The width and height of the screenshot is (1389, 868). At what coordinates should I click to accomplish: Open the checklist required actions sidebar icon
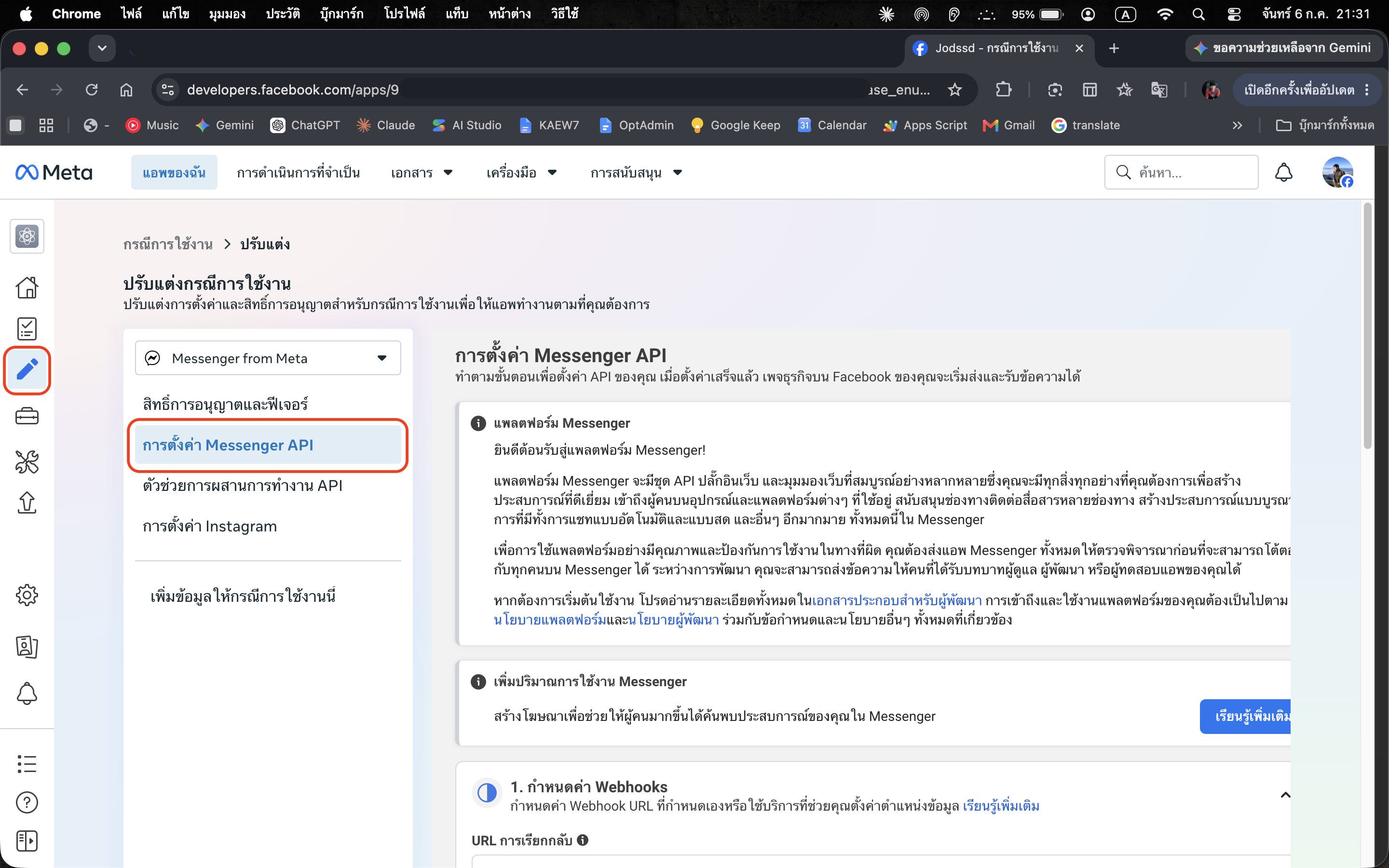click(27, 329)
